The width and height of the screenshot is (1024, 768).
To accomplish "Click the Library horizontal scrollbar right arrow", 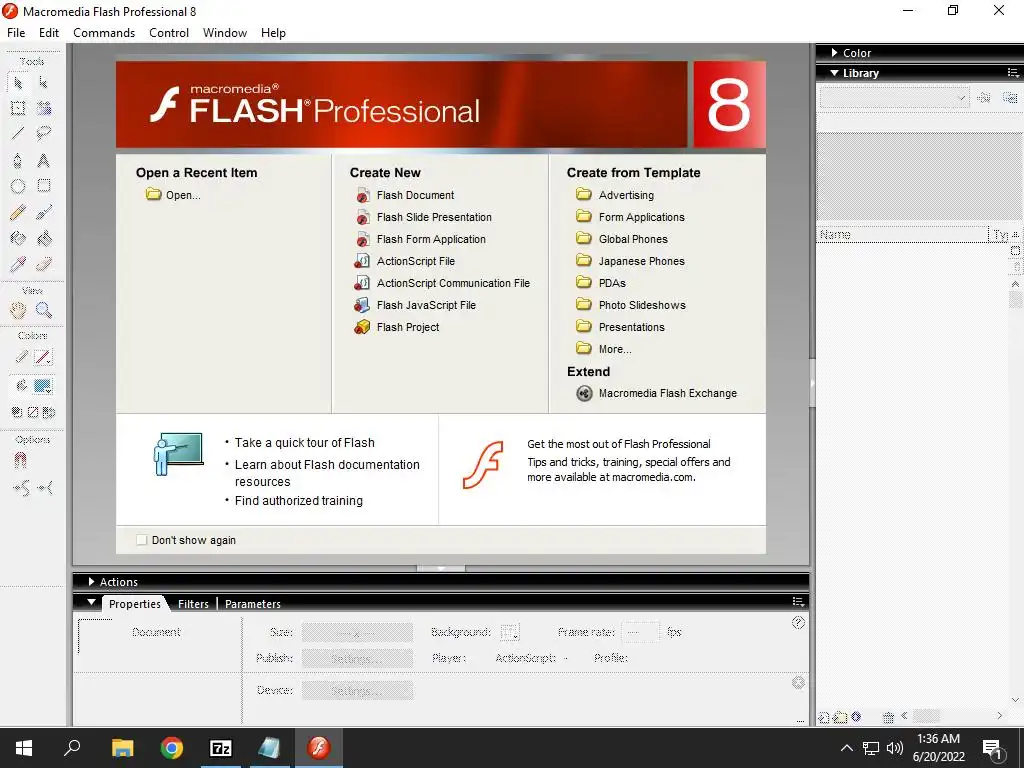I will pyautogui.click(x=999, y=716).
